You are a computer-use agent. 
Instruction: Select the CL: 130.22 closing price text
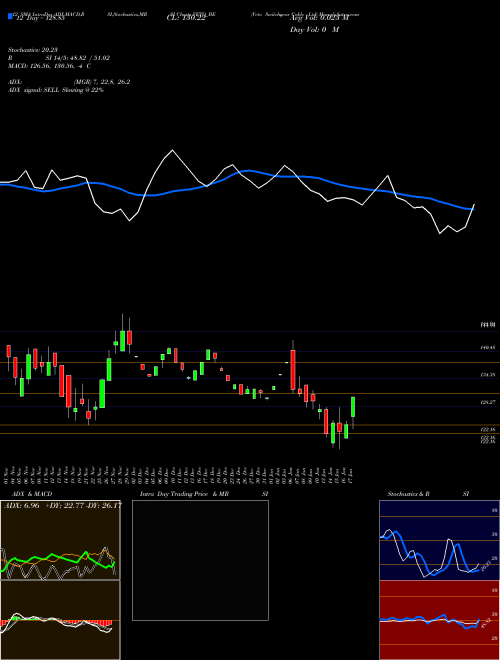click(186, 19)
